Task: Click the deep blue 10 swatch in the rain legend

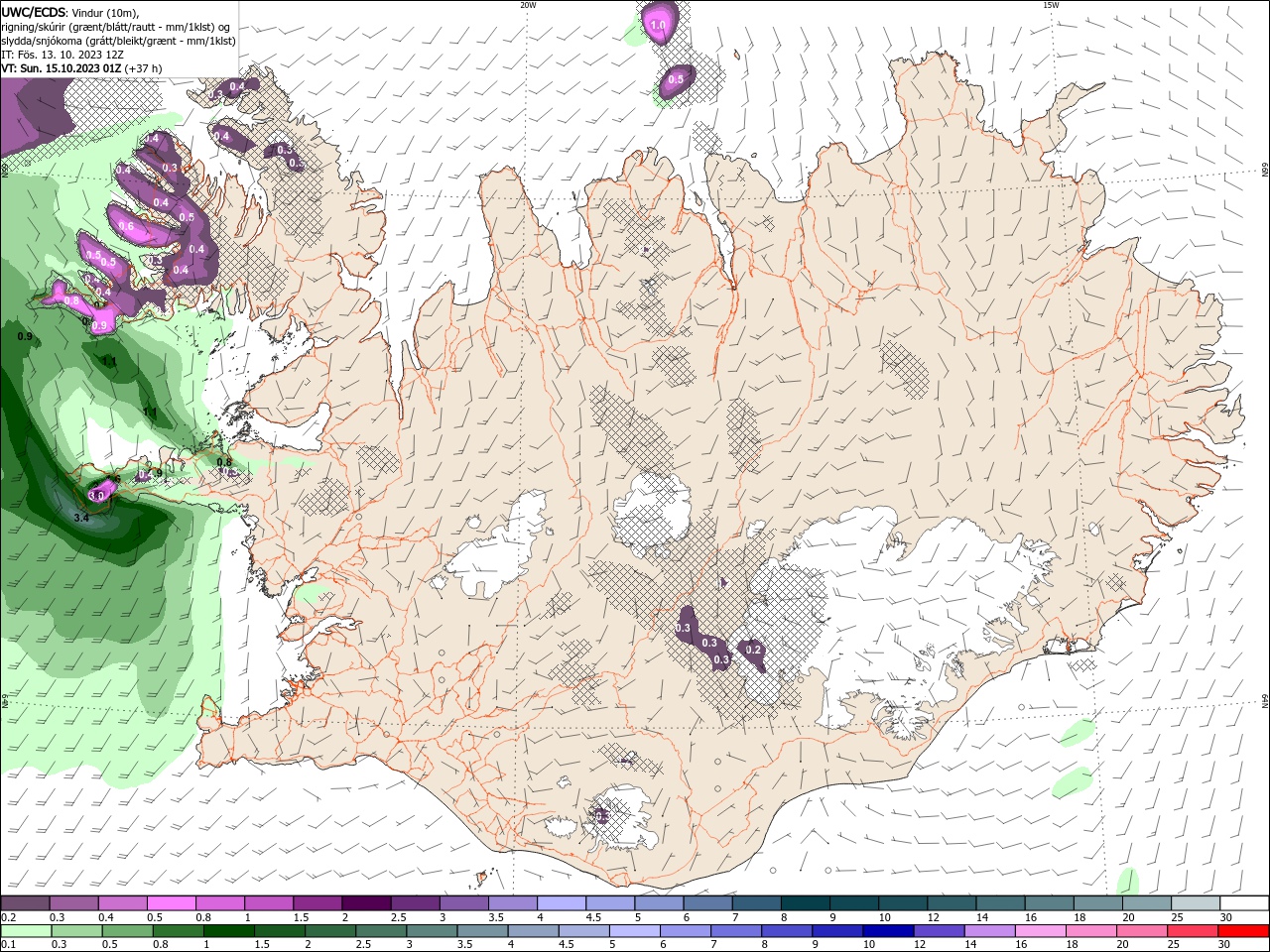Action: tap(887, 931)
